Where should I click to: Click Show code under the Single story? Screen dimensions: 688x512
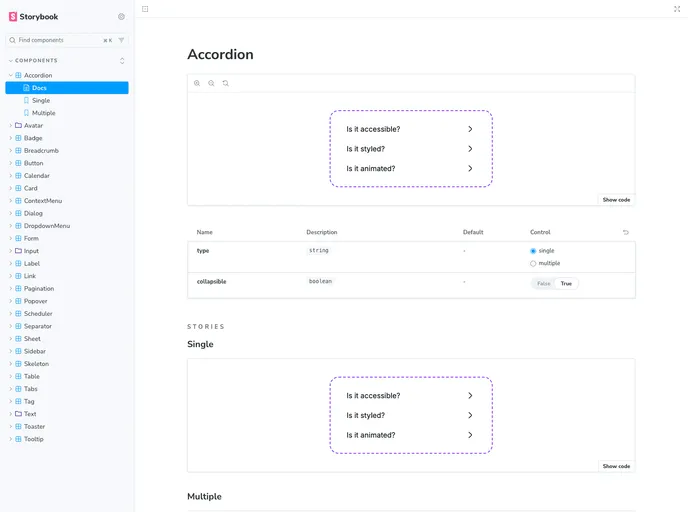click(616, 466)
